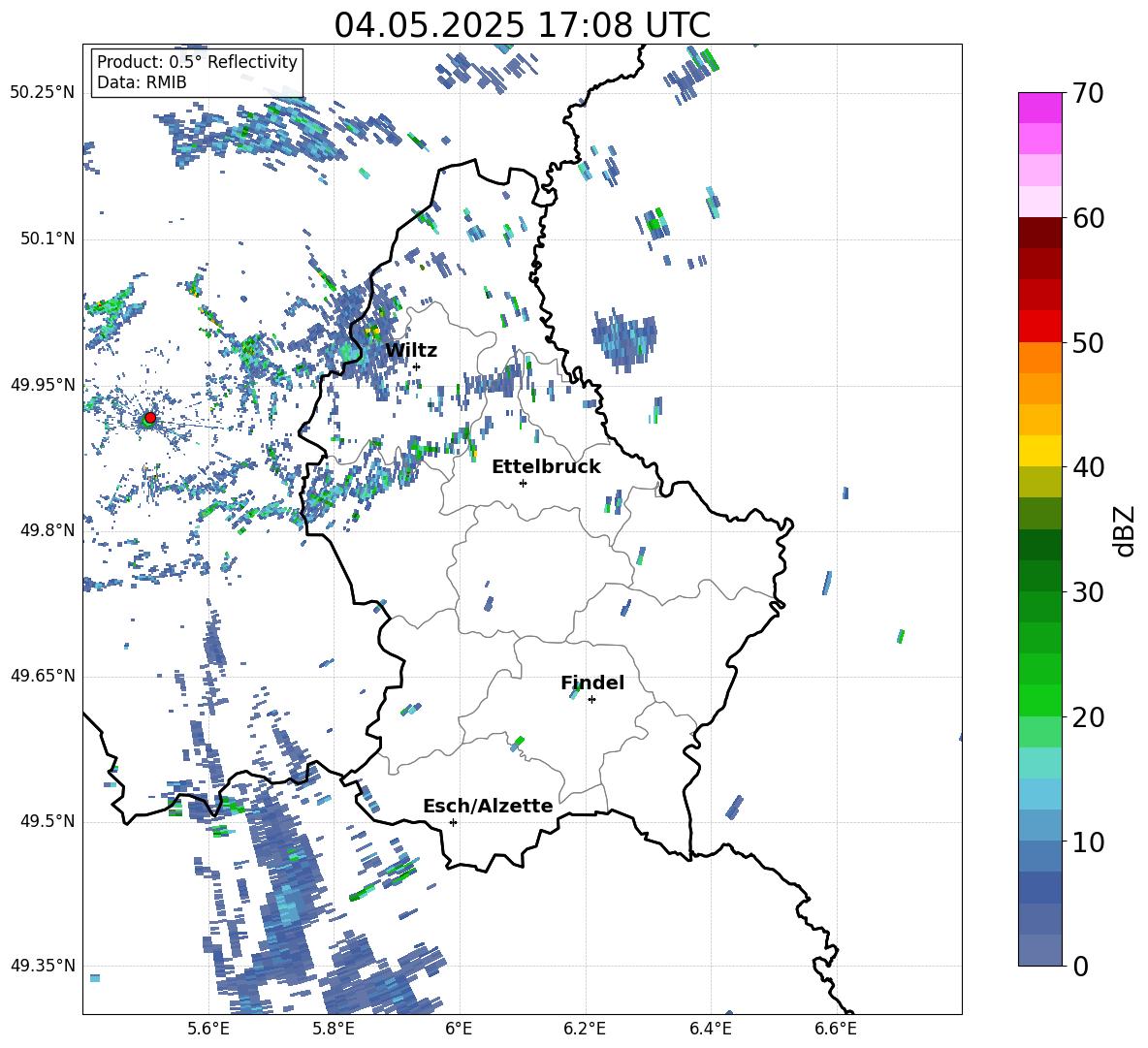This screenshot has width=1148, height=1048.
Task: Click the 6°E longitude label
Action: click(x=459, y=1030)
